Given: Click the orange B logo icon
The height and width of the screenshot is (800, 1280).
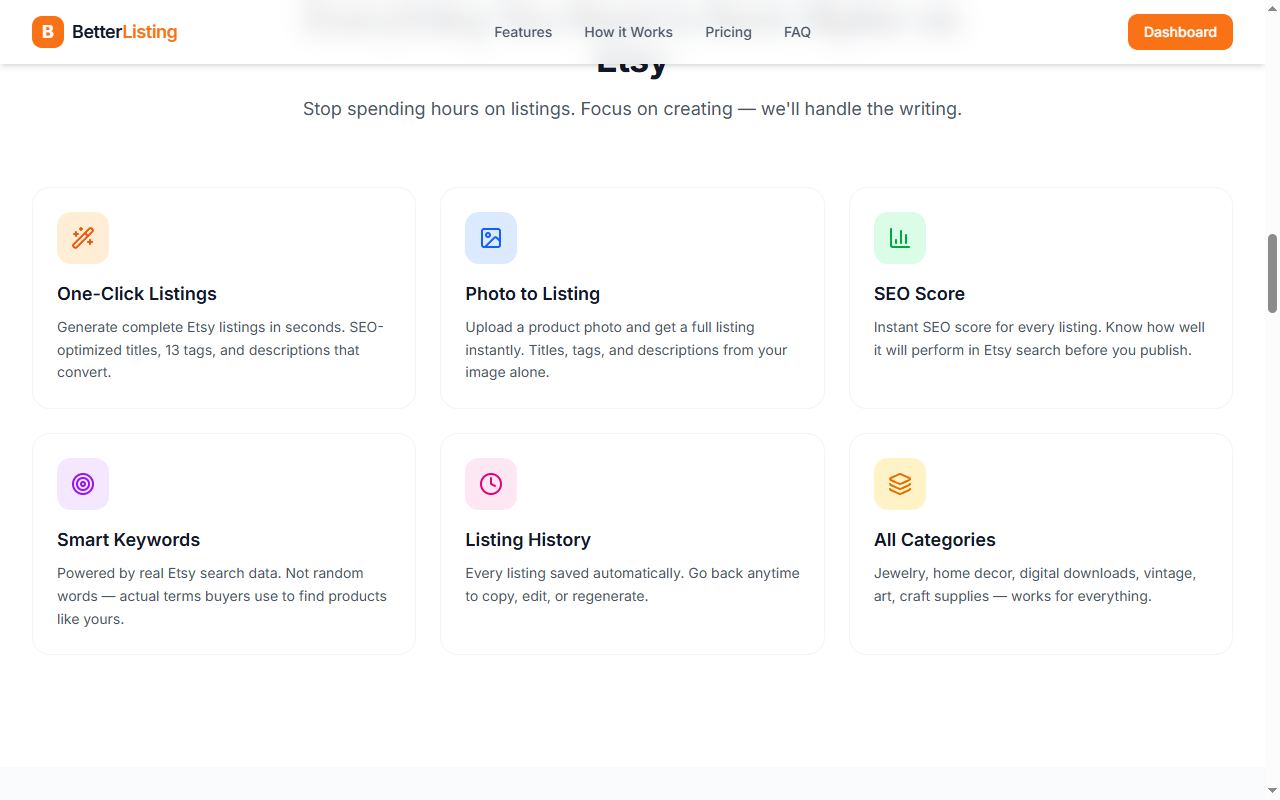Looking at the screenshot, I should [47, 32].
